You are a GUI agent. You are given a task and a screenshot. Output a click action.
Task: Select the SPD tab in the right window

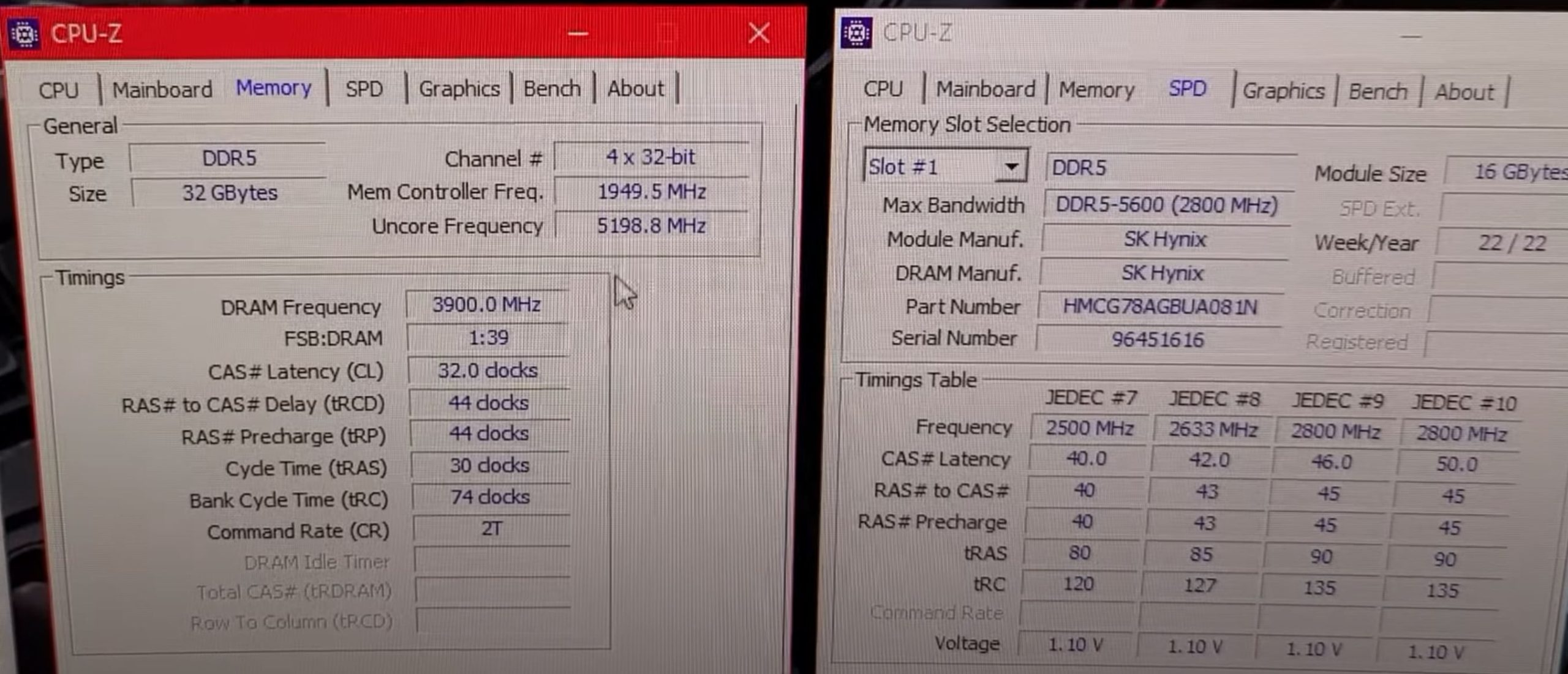(x=1187, y=89)
